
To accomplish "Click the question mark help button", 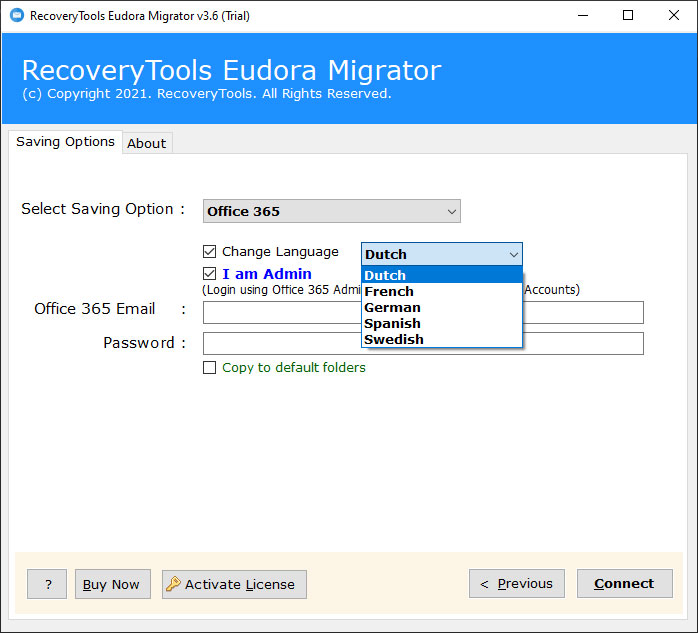I will coord(47,584).
